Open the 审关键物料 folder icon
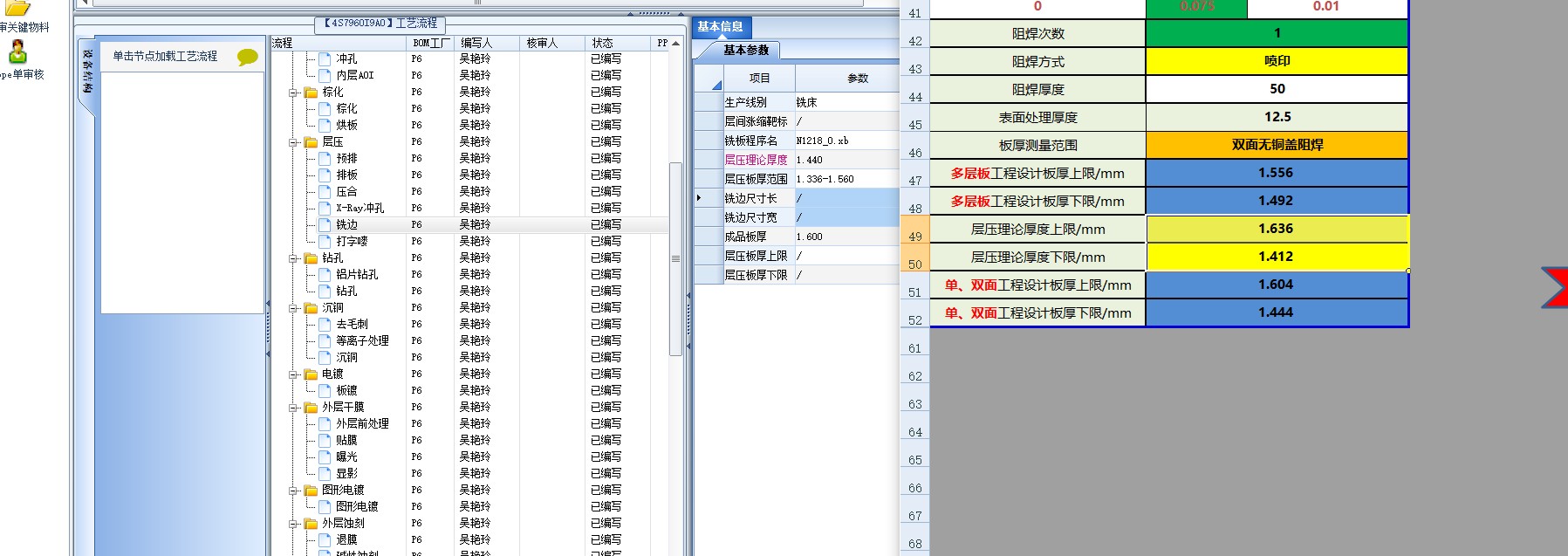Viewport: 1568px width, 556px height. point(16,7)
